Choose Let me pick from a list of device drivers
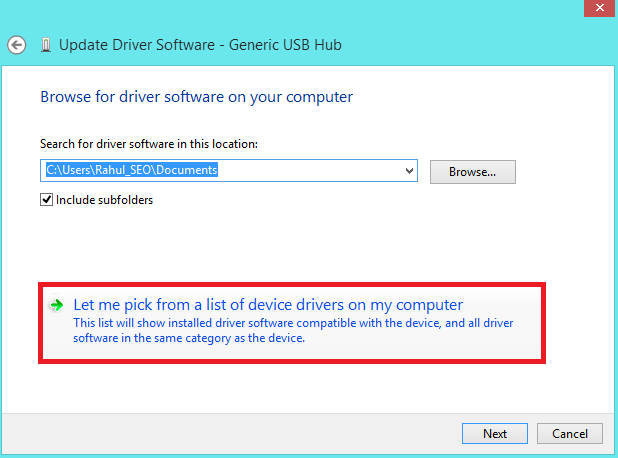Screen dimensions: 618x458 (x=268, y=304)
